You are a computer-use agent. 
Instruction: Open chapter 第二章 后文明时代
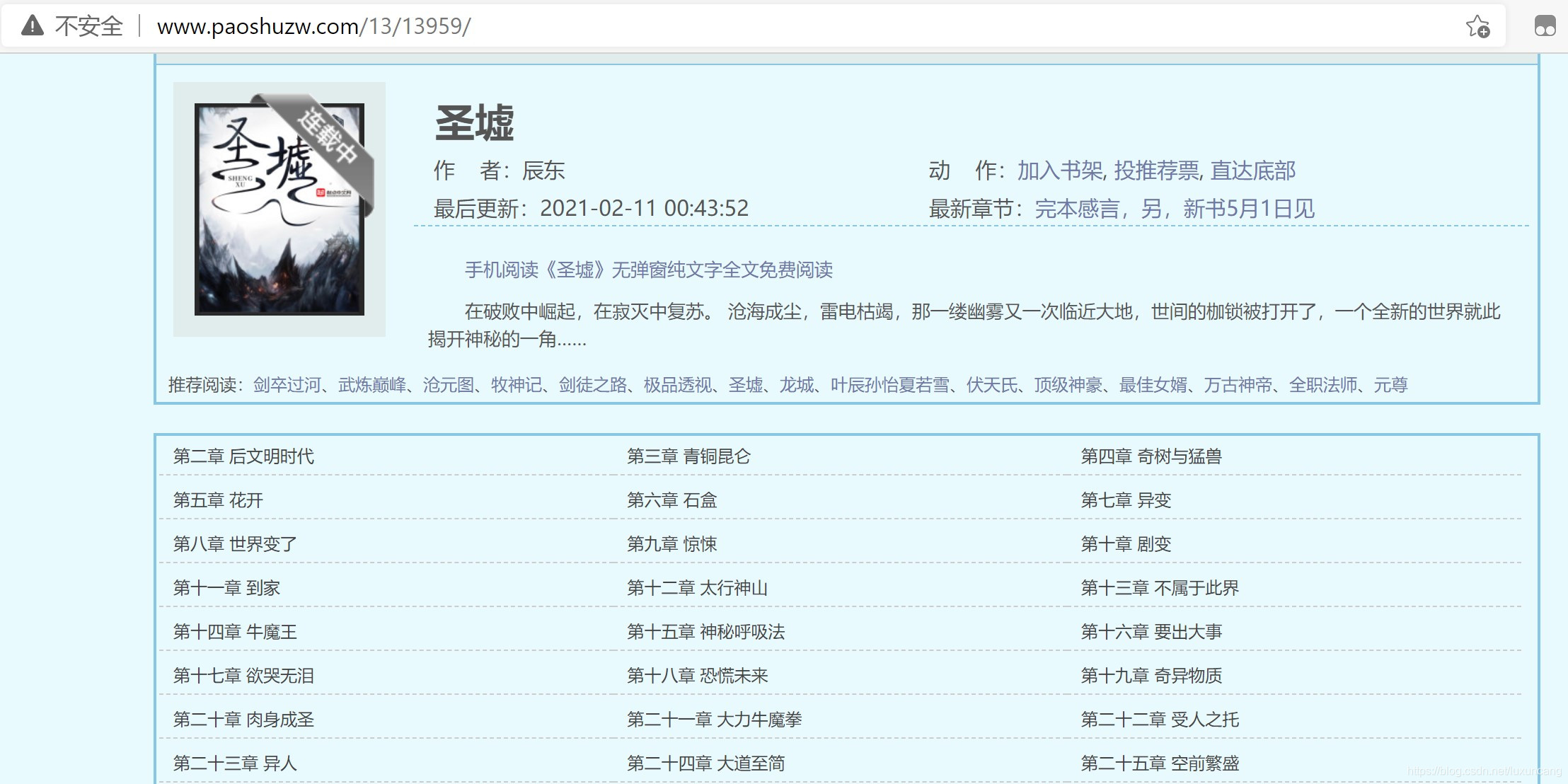pos(244,456)
